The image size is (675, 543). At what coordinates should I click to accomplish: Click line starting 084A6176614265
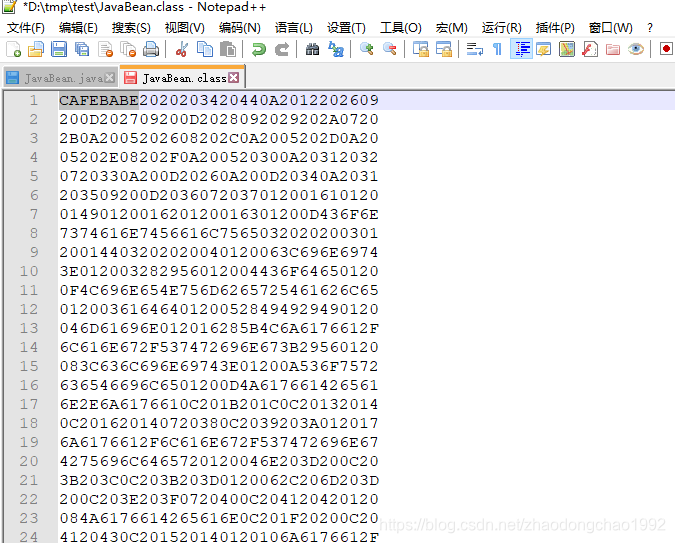click(219, 518)
